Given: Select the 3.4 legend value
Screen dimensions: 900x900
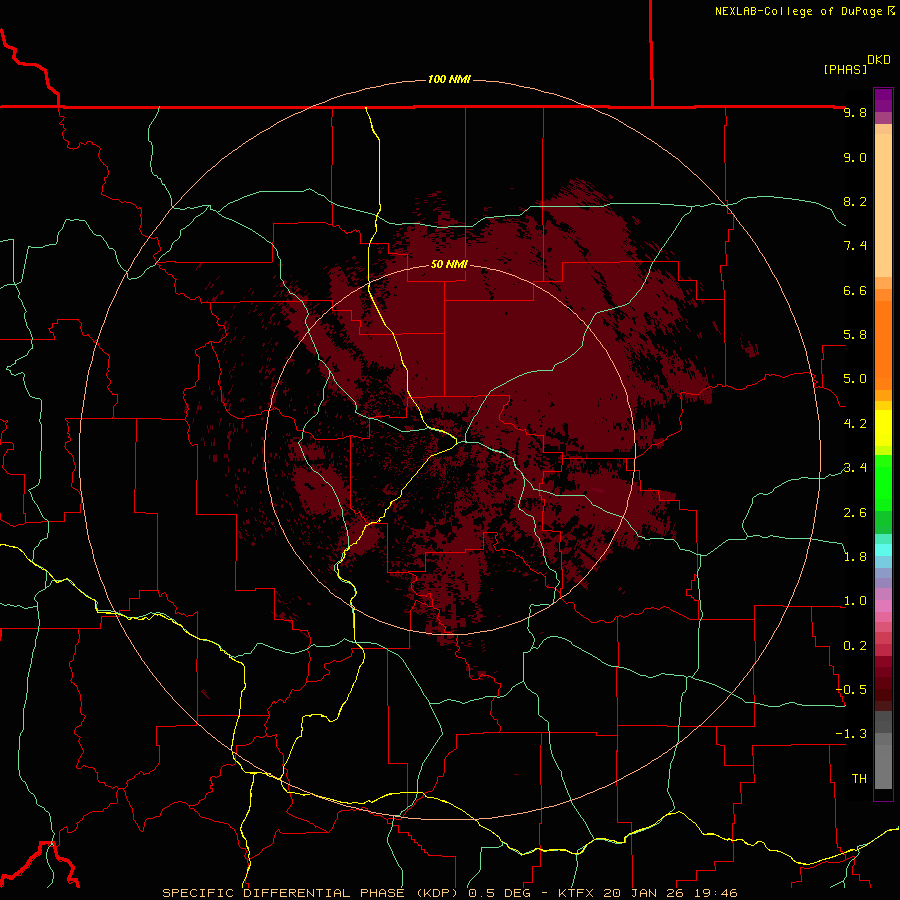Looking at the screenshot, I should coord(855,468).
